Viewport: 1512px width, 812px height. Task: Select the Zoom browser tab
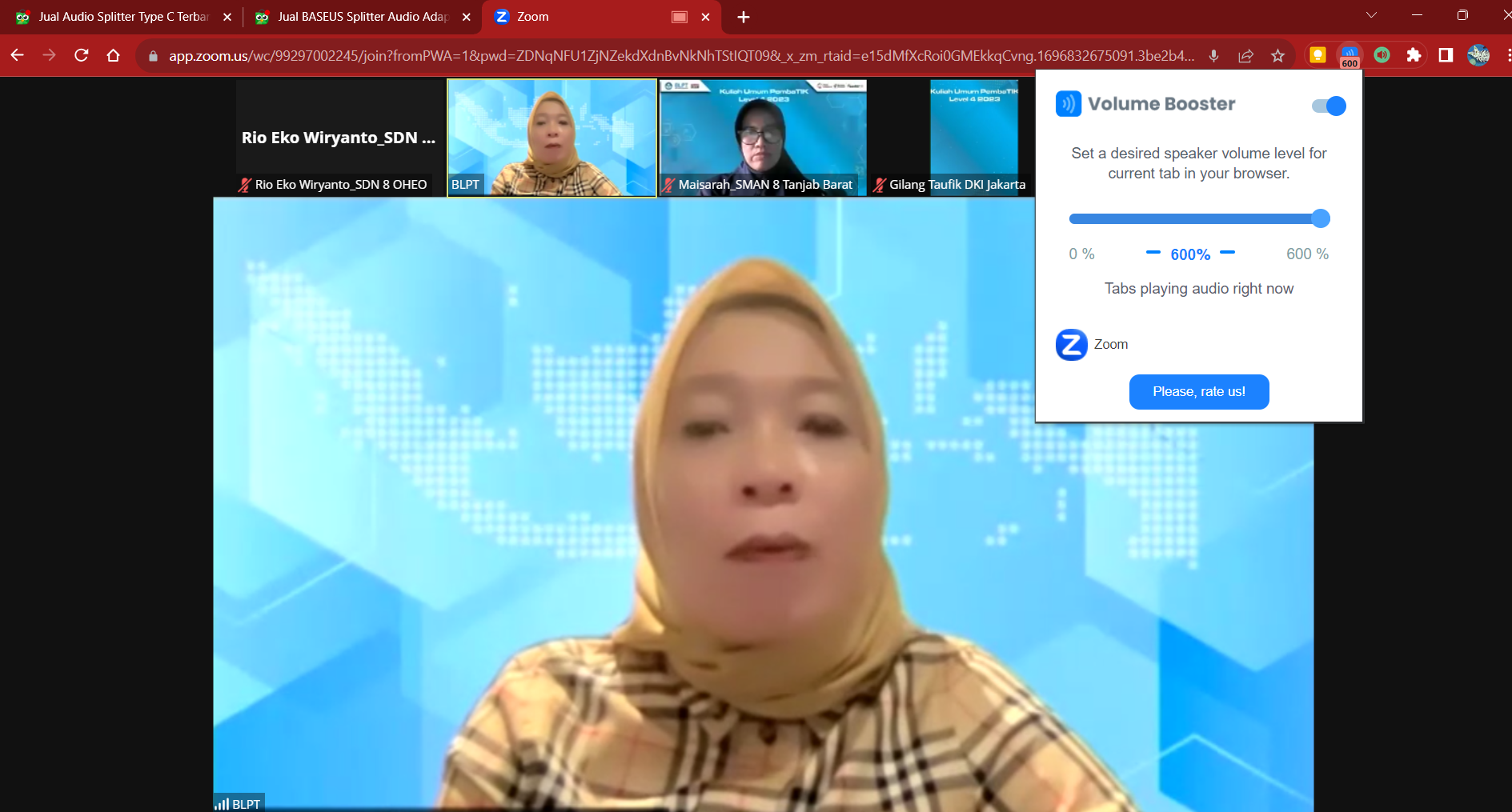[x=600, y=17]
